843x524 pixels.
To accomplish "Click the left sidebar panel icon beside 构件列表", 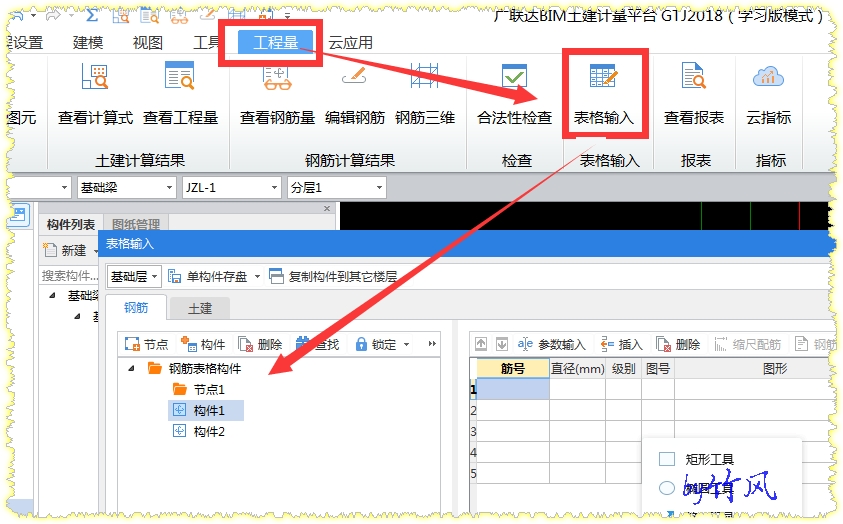I will 18,214.
